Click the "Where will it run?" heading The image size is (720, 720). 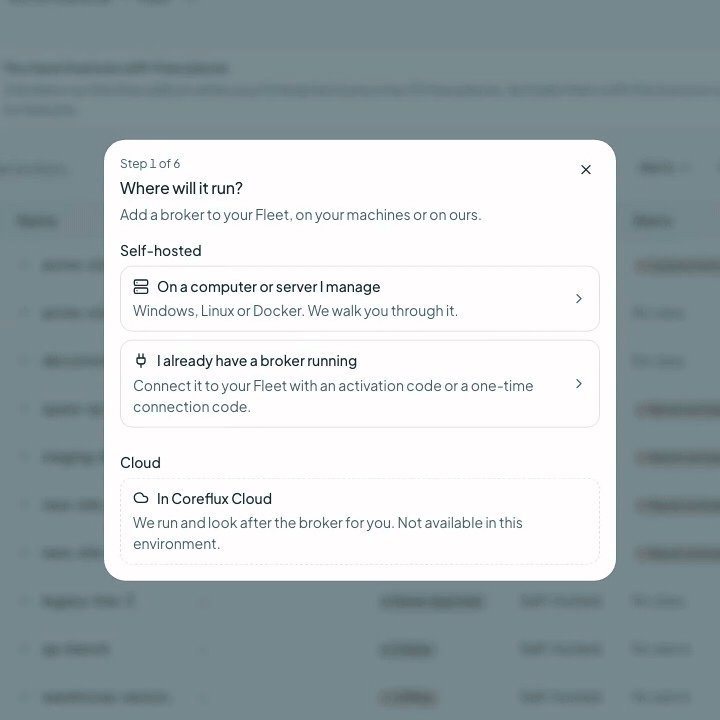[x=181, y=188]
